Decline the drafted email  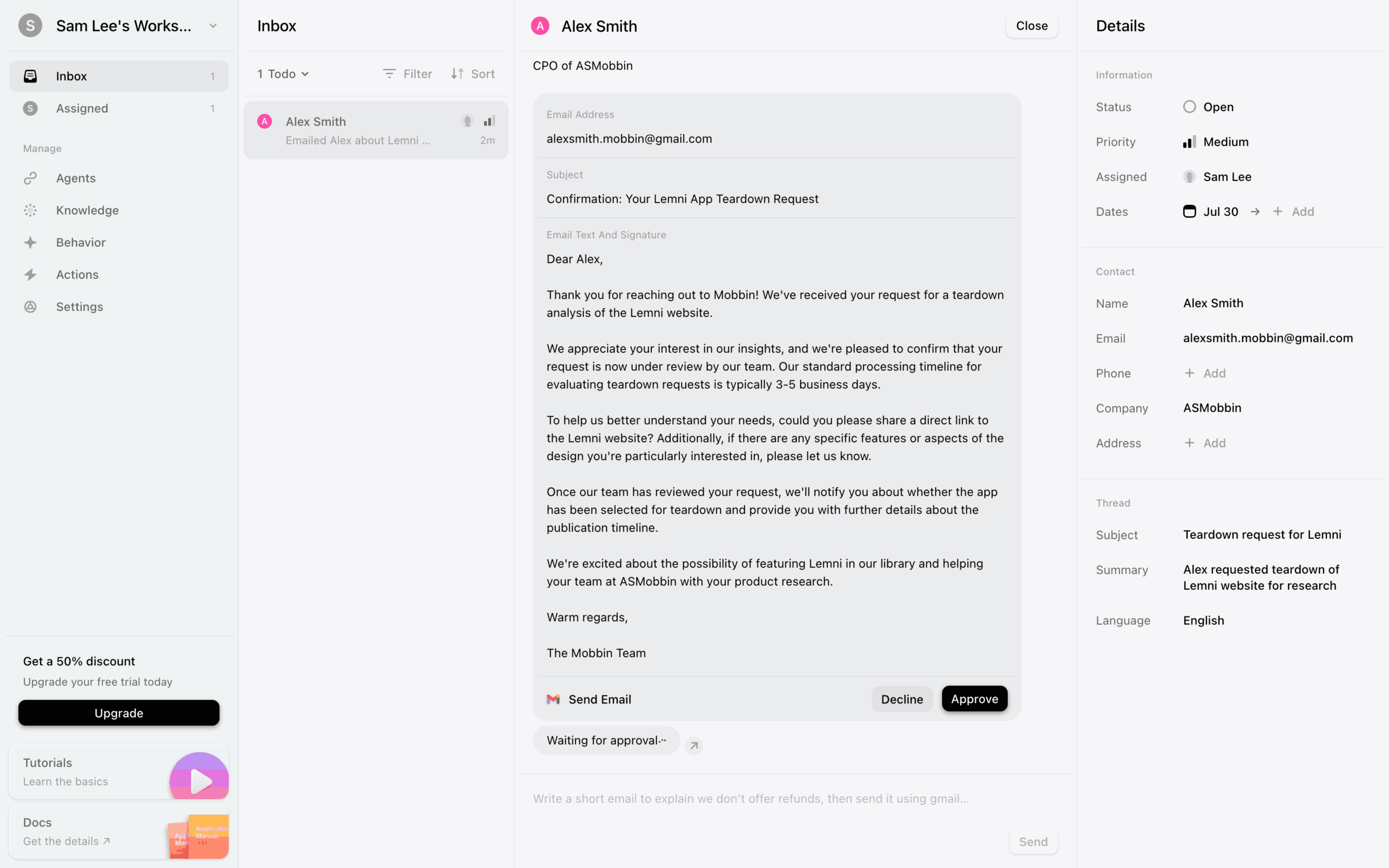pos(902,699)
